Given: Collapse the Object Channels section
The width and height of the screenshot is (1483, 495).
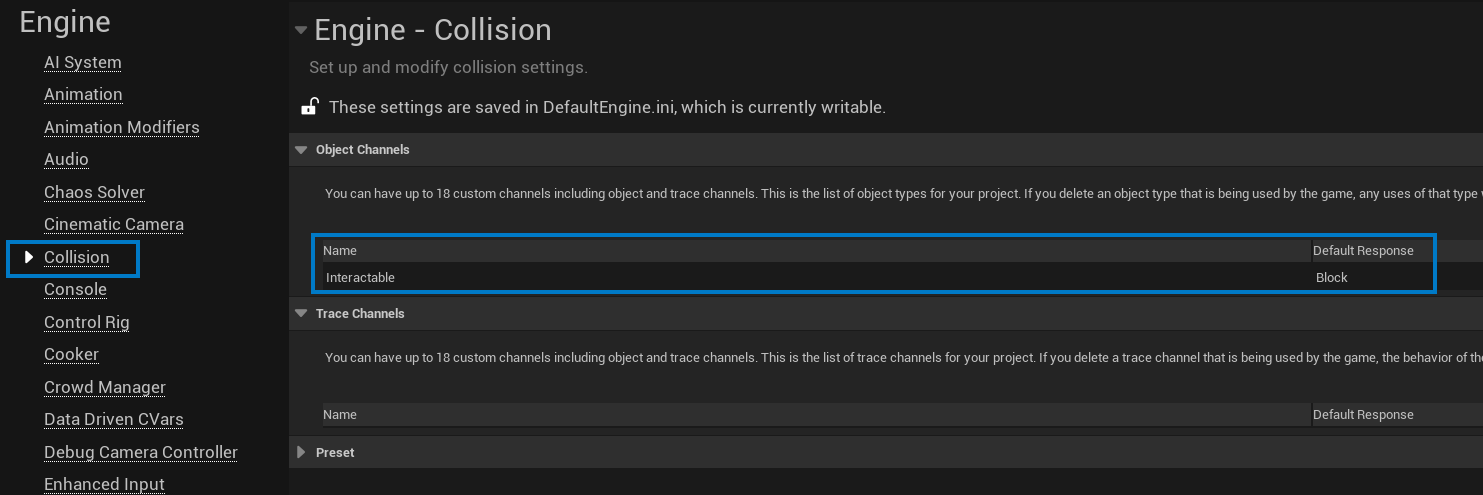Looking at the screenshot, I should pyautogui.click(x=300, y=150).
